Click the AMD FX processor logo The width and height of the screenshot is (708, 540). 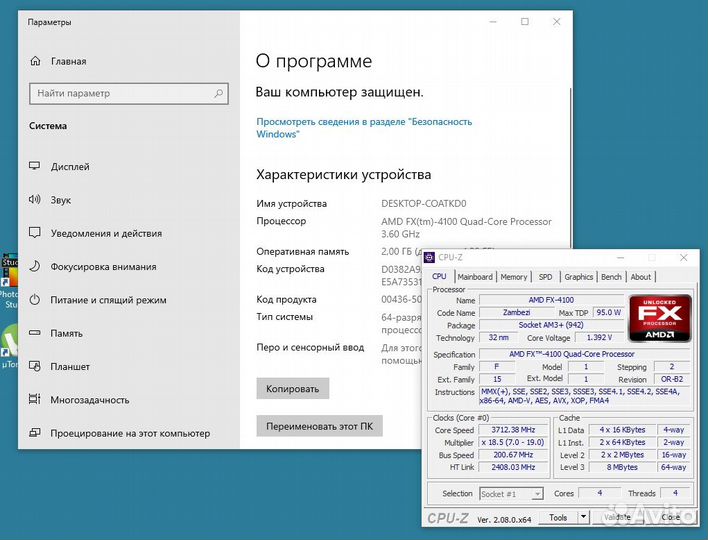[659, 318]
